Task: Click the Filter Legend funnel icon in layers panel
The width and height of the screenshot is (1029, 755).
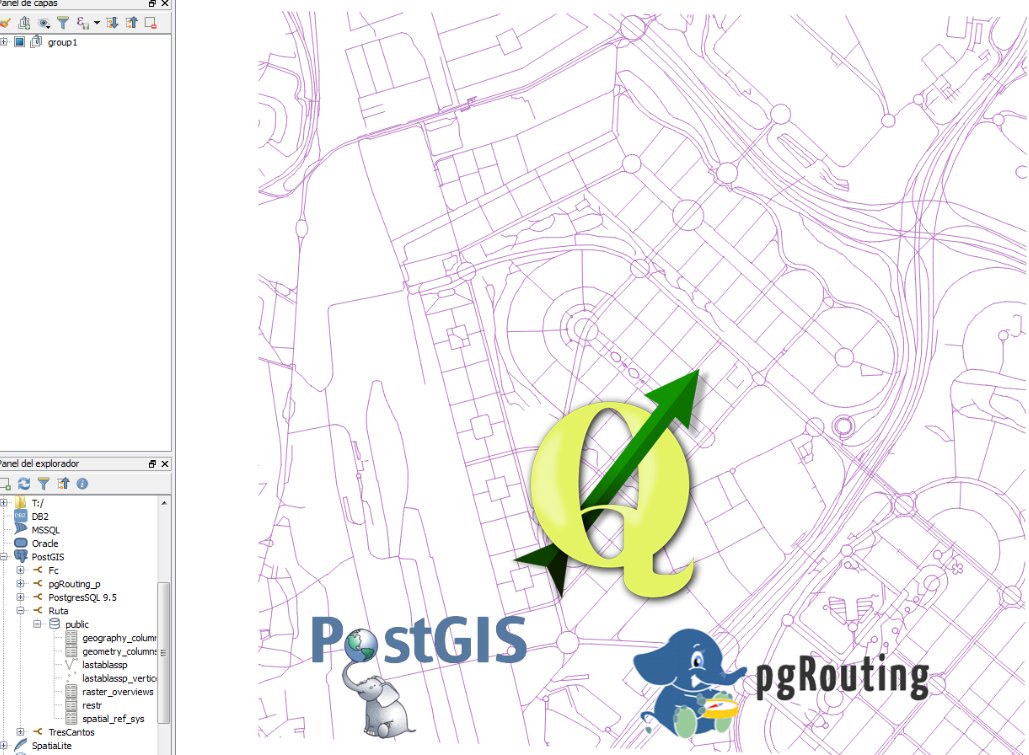Action: click(63, 23)
